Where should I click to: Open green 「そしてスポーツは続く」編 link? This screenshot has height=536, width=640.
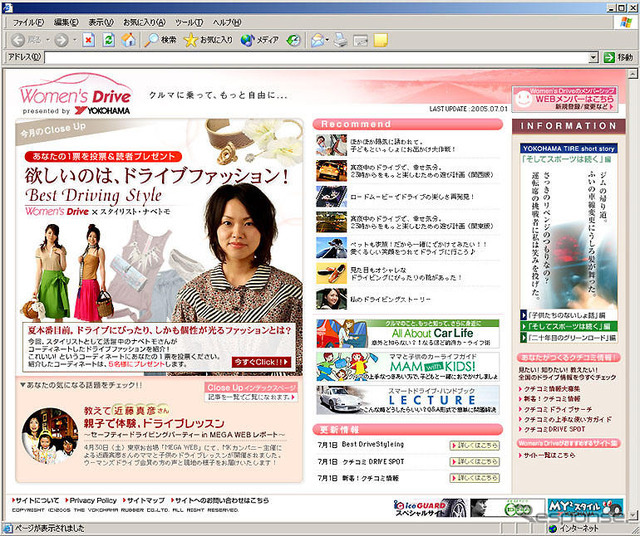click(x=569, y=326)
